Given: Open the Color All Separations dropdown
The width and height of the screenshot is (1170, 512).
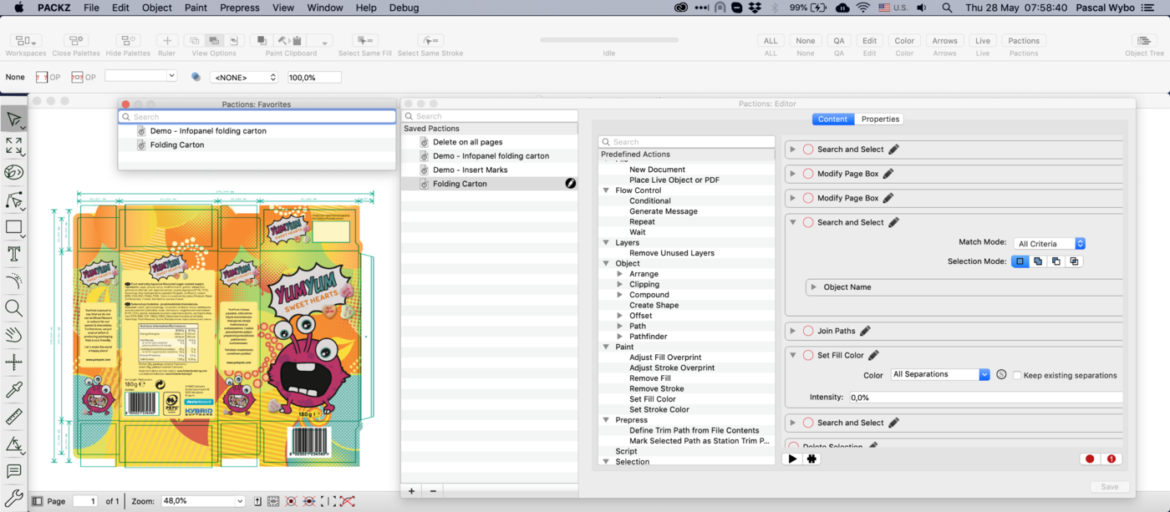Looking at the screenshot, I should [940, 375].
